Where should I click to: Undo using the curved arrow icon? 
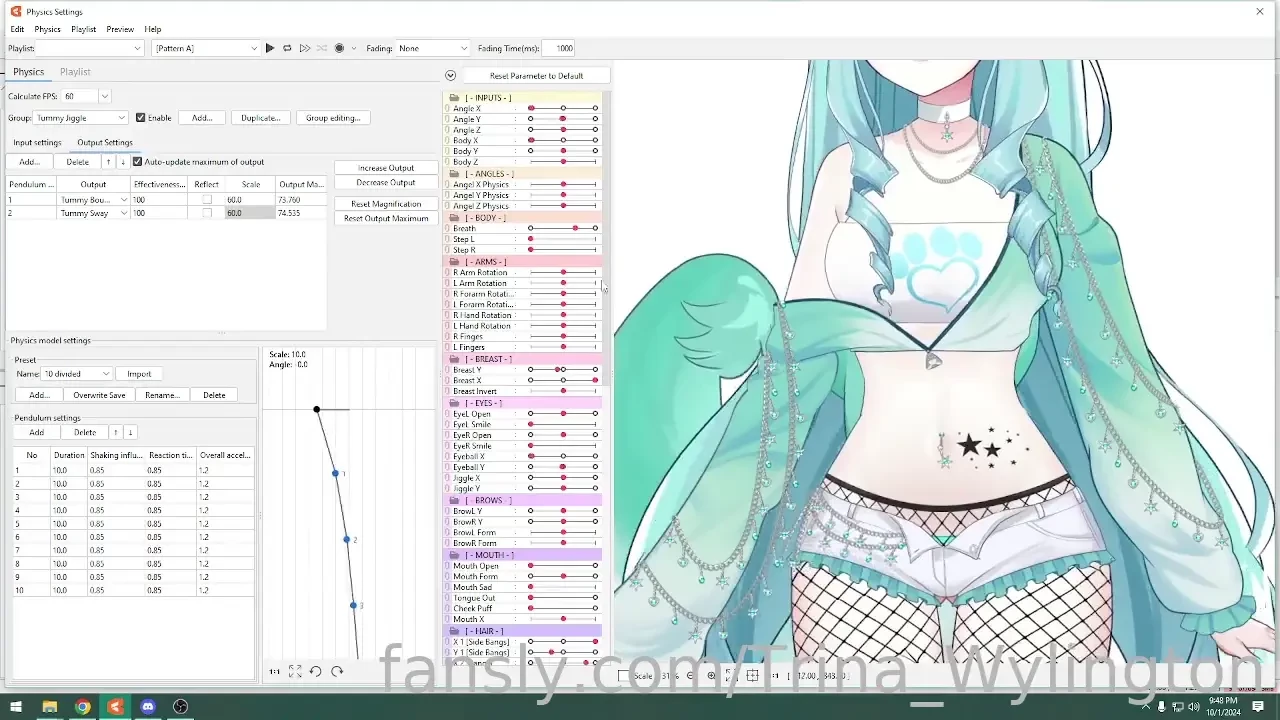pos(316,671)
